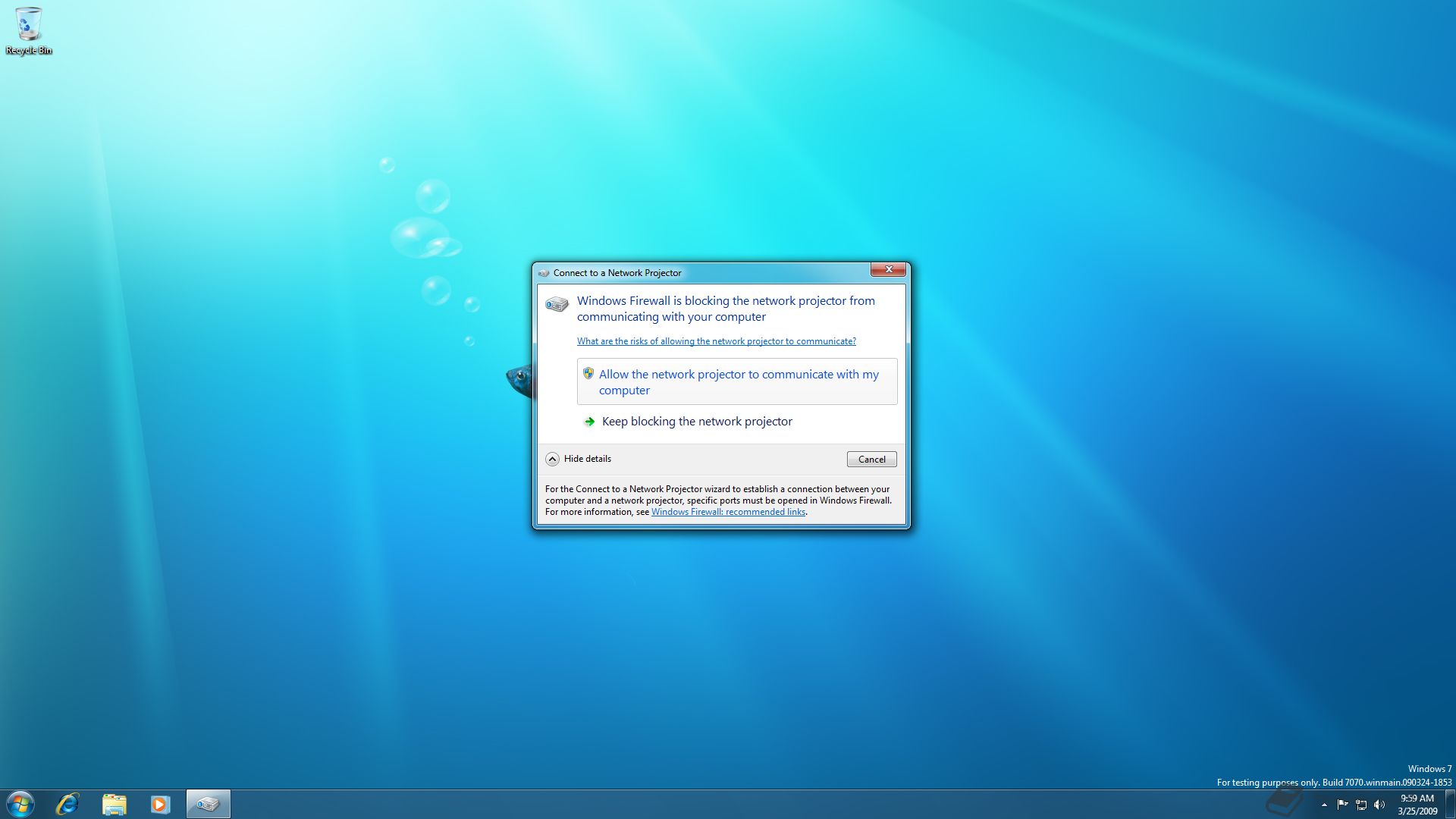Open Windows Firewall: recommended links
This screenshot has height=819, width=1456.
[728, 512]
